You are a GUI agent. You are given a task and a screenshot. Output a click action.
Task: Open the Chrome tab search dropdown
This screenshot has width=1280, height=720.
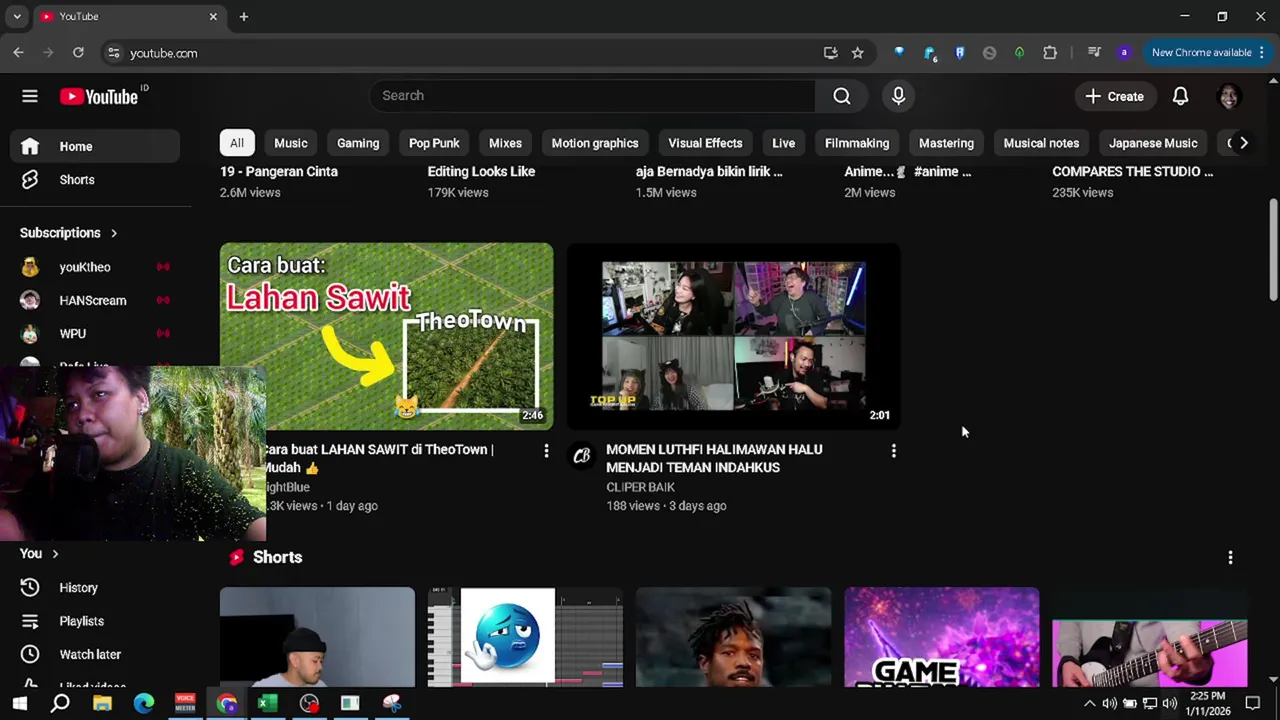17,17
